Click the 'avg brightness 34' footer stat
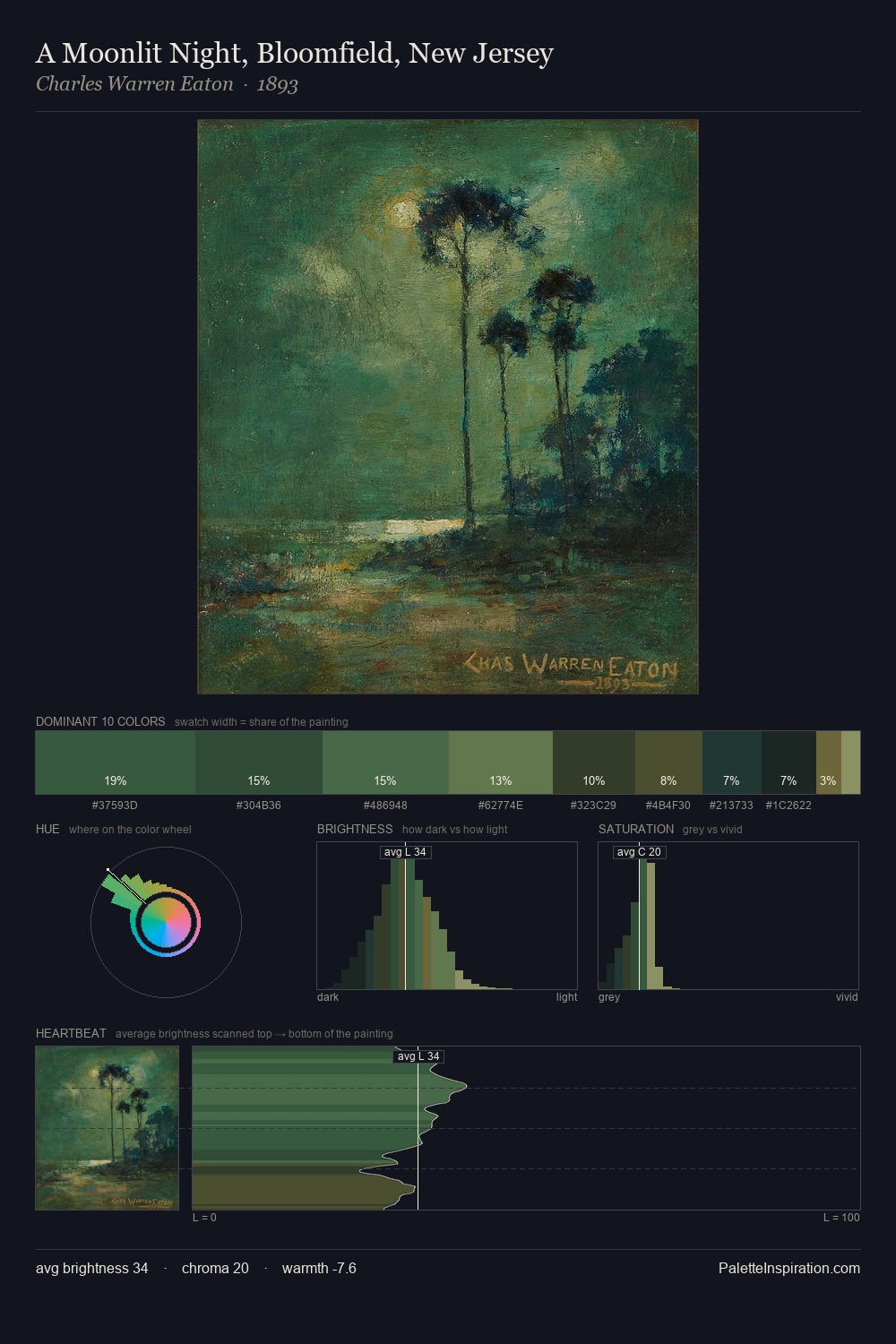The height and width of the screenshot is (1344, 896). (x=92, y=1268)
